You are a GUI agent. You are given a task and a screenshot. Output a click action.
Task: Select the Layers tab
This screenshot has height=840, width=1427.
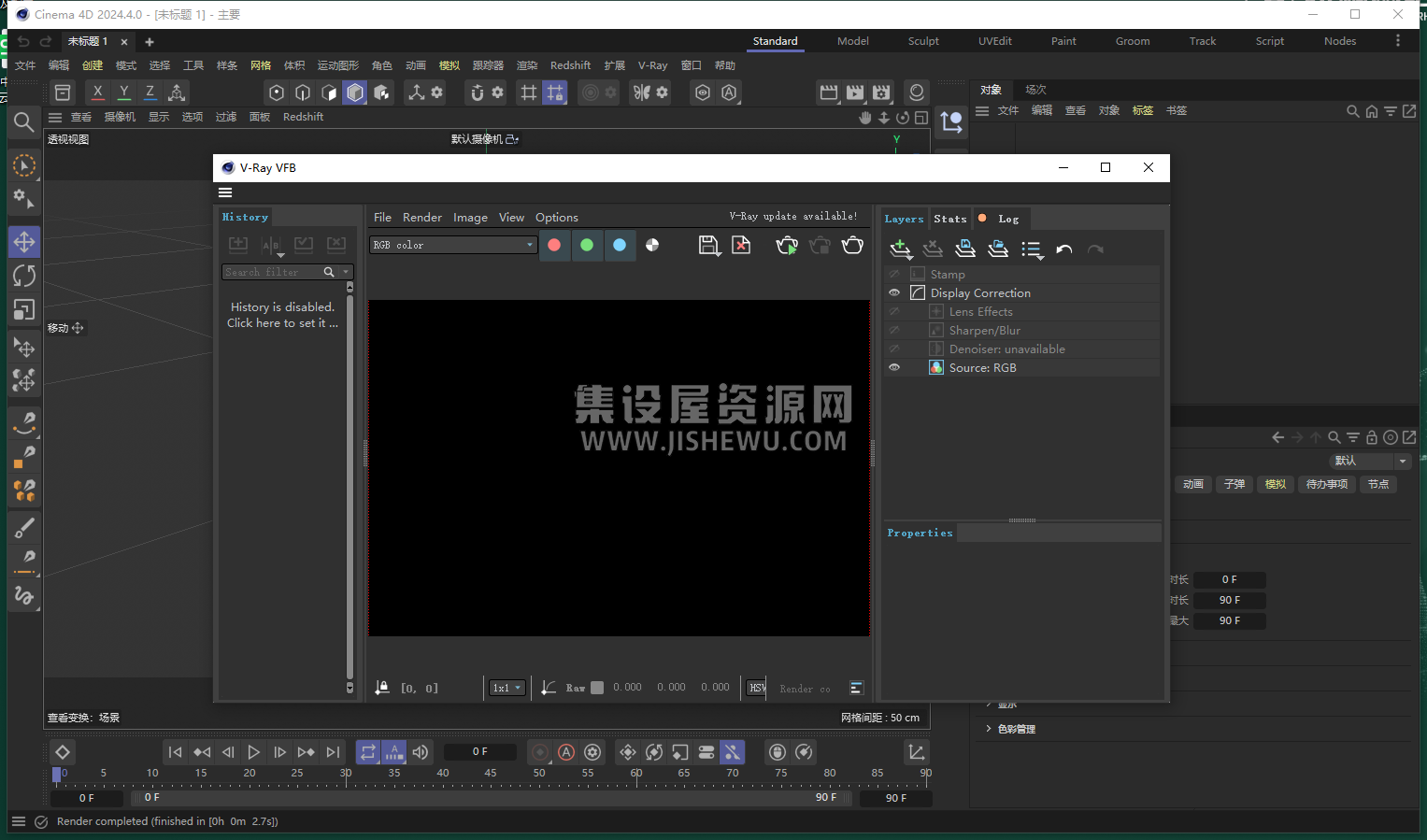904,219
